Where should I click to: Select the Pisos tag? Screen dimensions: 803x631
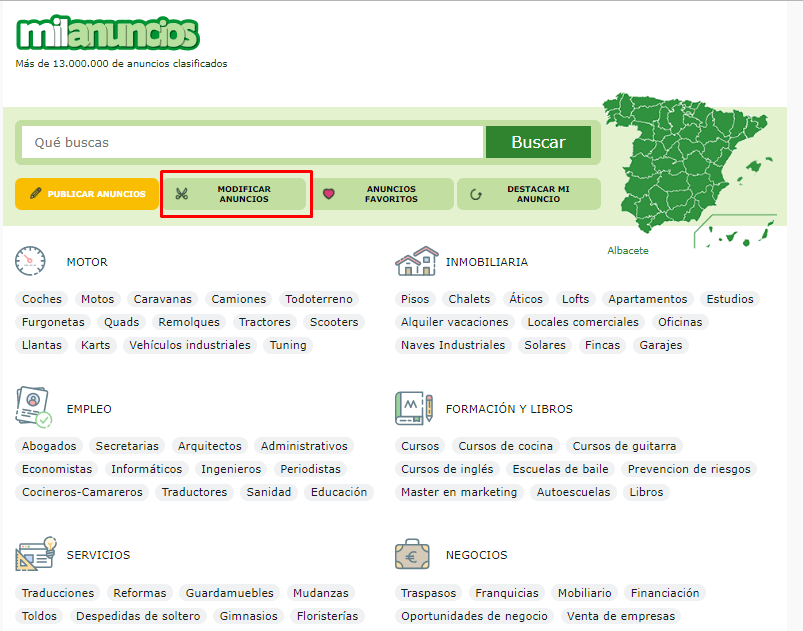415,299
